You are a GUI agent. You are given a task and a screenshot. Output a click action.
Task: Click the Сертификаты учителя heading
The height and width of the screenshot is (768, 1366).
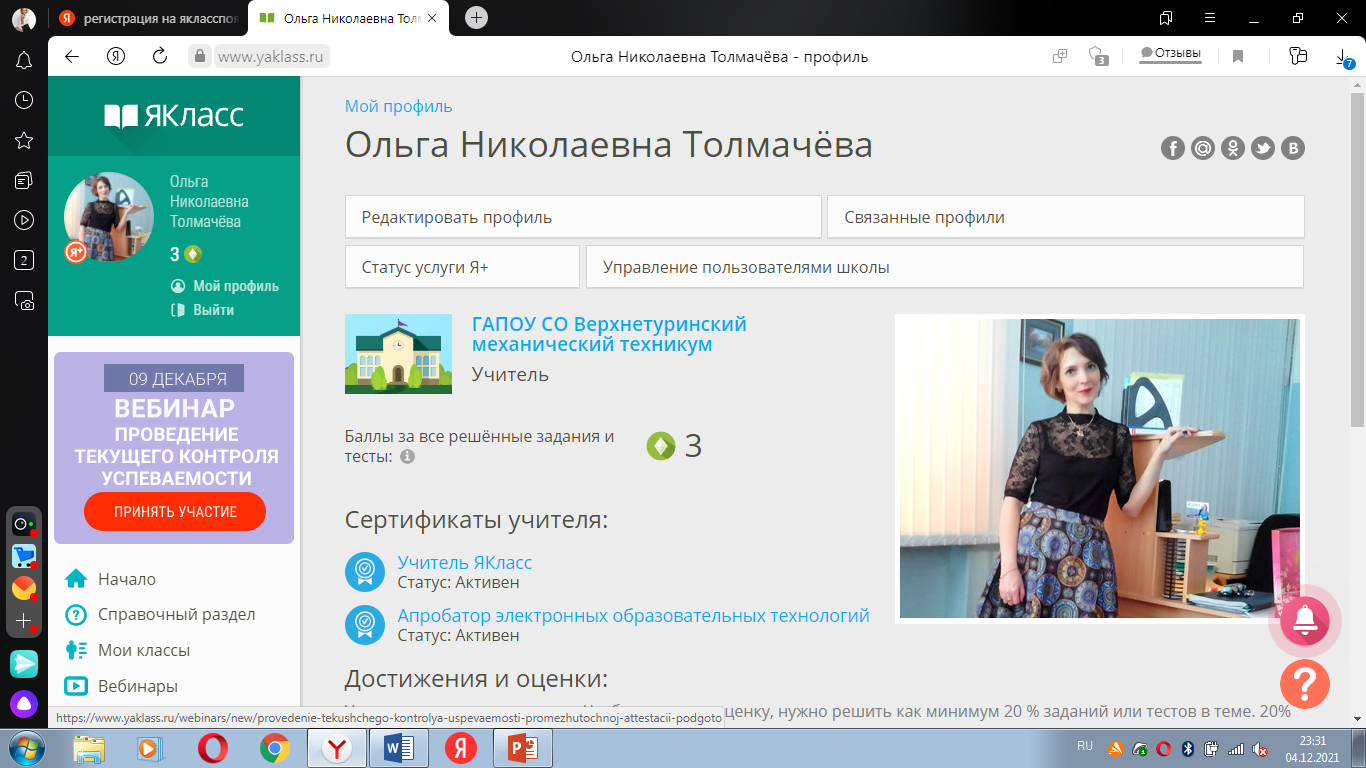point(476,520)
